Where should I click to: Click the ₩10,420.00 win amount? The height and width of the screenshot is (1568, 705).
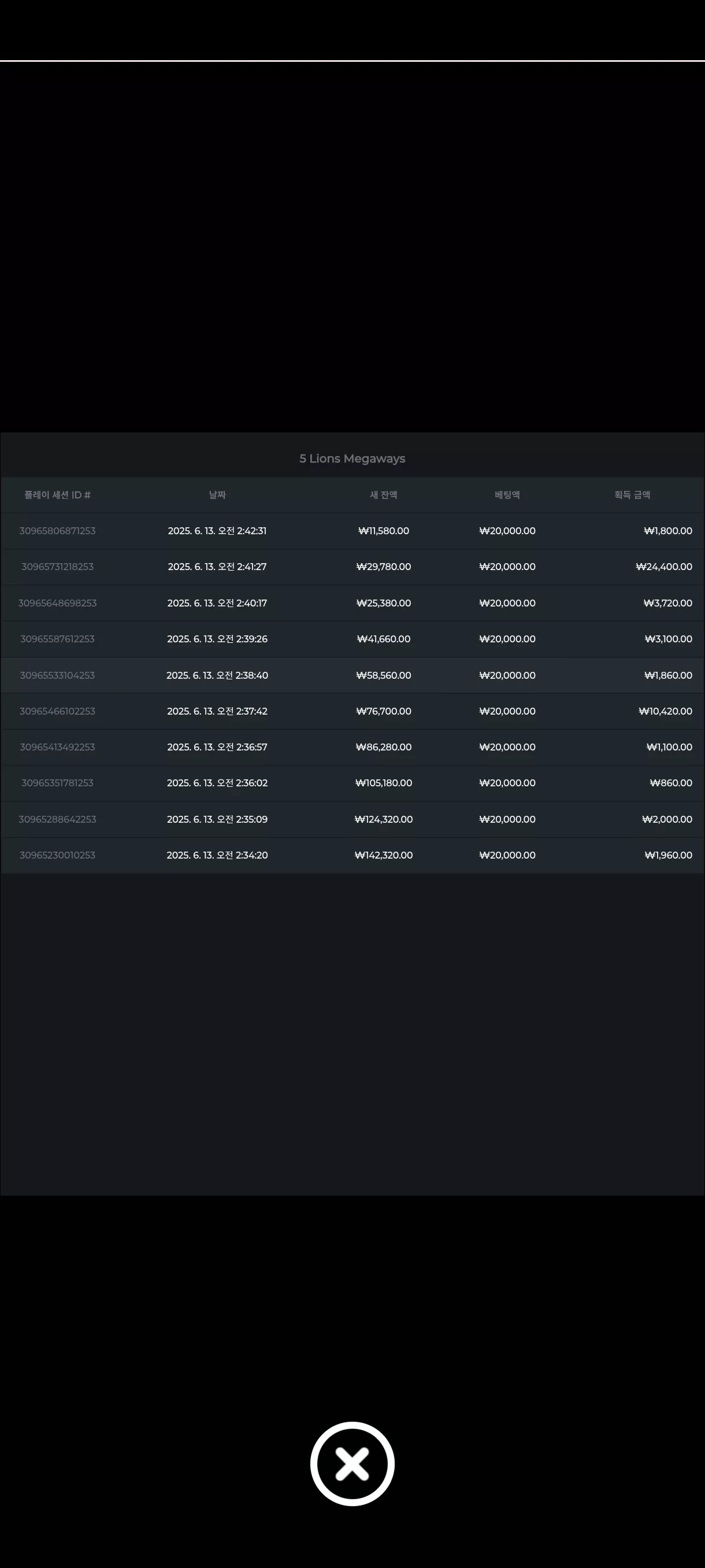(x=666, y=711)
